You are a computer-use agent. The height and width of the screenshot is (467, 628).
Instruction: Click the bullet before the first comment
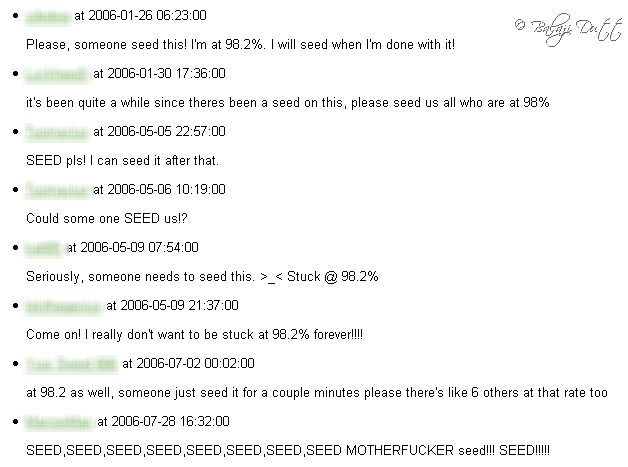16,16
